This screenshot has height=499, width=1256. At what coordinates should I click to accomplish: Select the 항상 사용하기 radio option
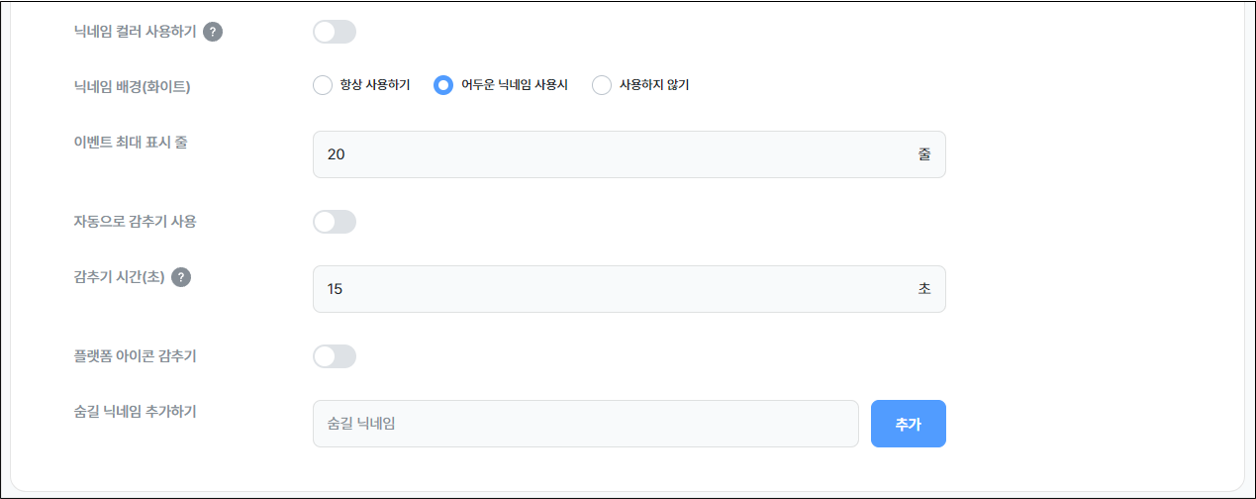[323, 85]
